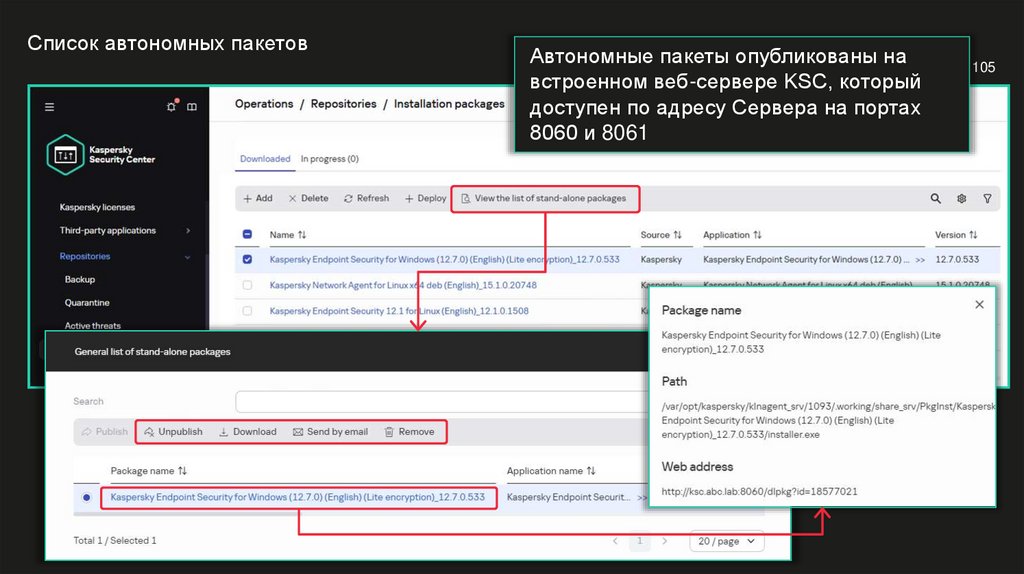Open the 20 / page dropdown
This screenshot has height=574, width=1024.
tap(726, 541)
